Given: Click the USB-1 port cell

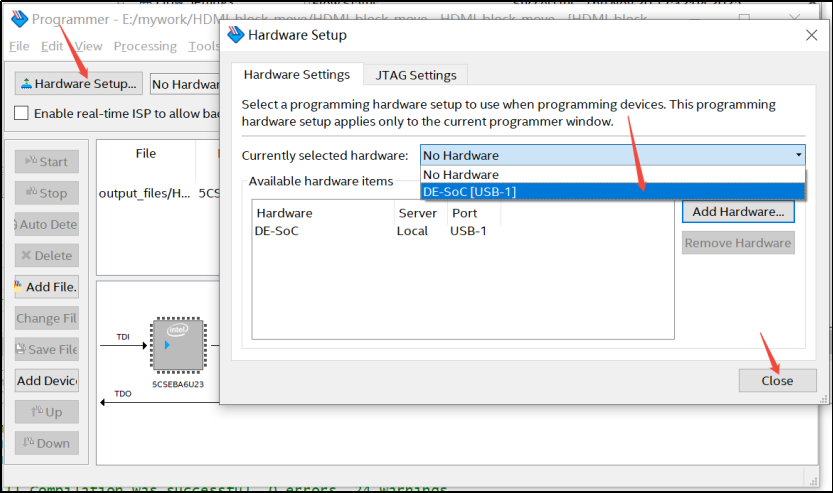Looking at the screenshot, I should pyautogui.click(x=468, y=231).
